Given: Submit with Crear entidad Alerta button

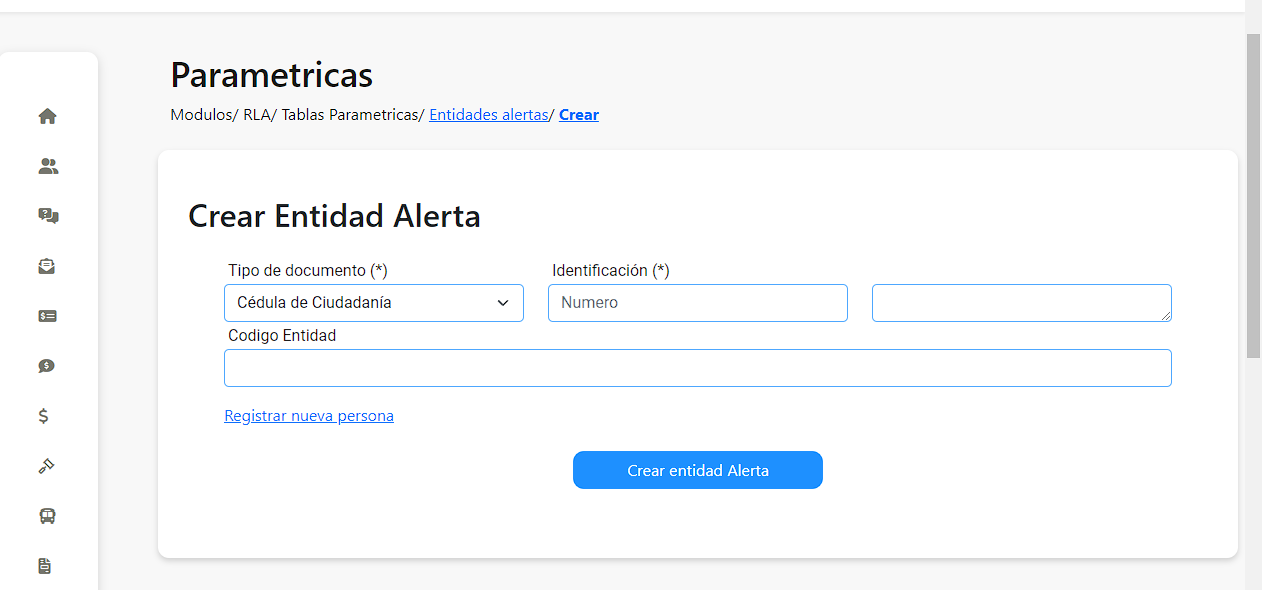Looking at the screenshot, I should (698, 470).
